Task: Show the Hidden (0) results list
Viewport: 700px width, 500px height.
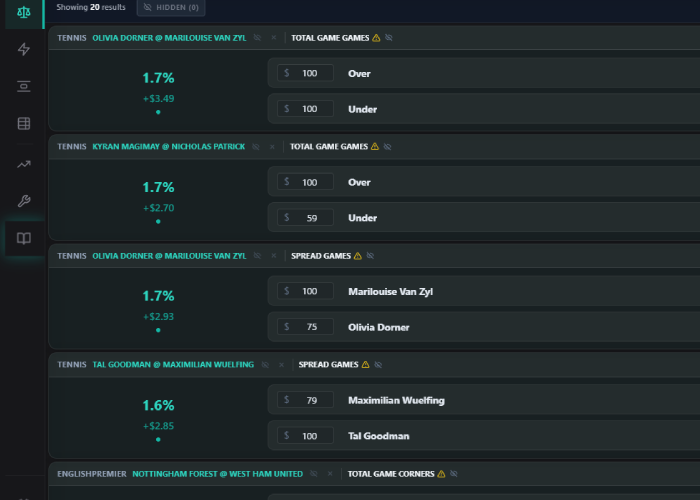Action: click(171, 8)
